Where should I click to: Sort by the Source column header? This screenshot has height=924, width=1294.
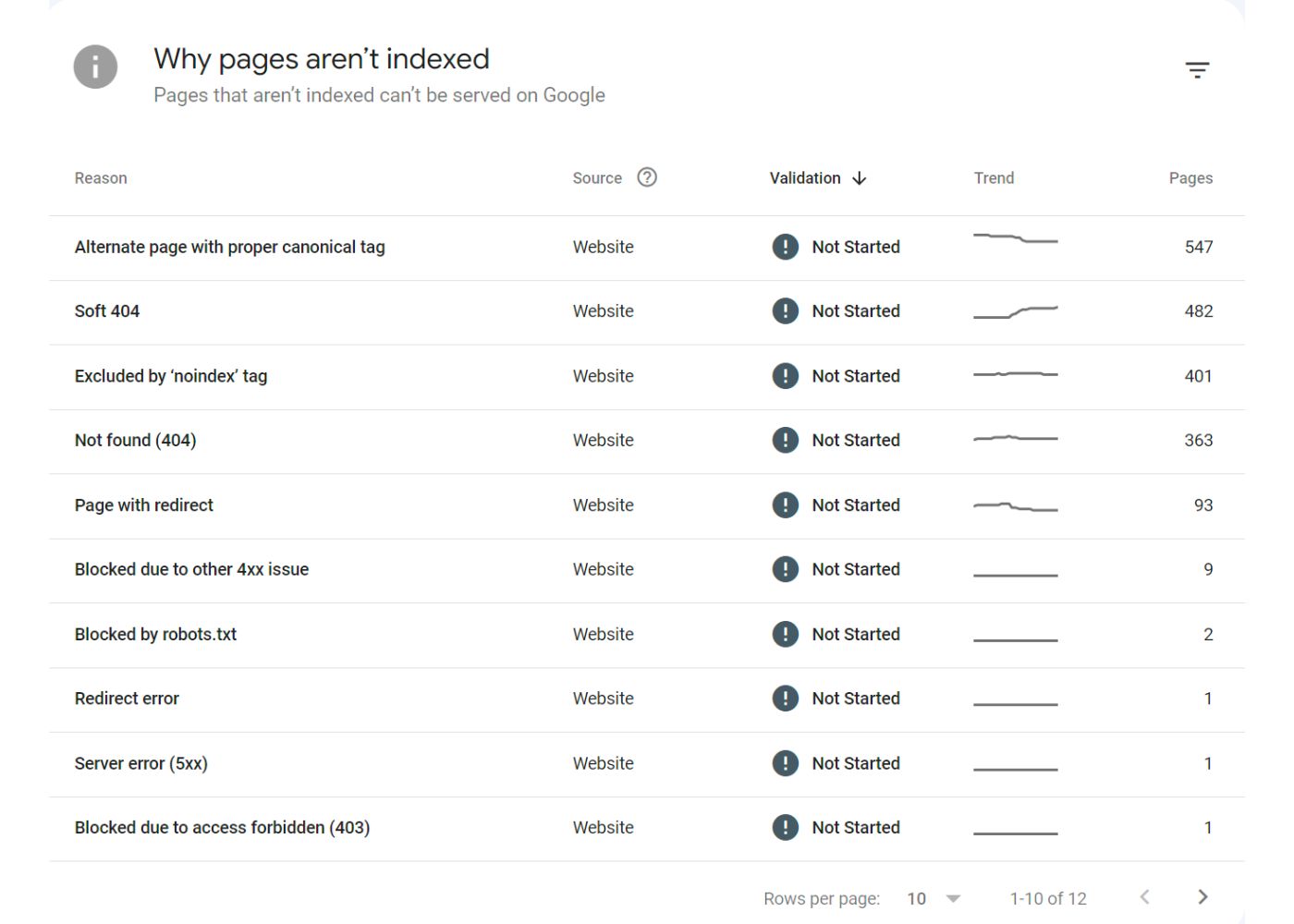(x=597, y=178)
